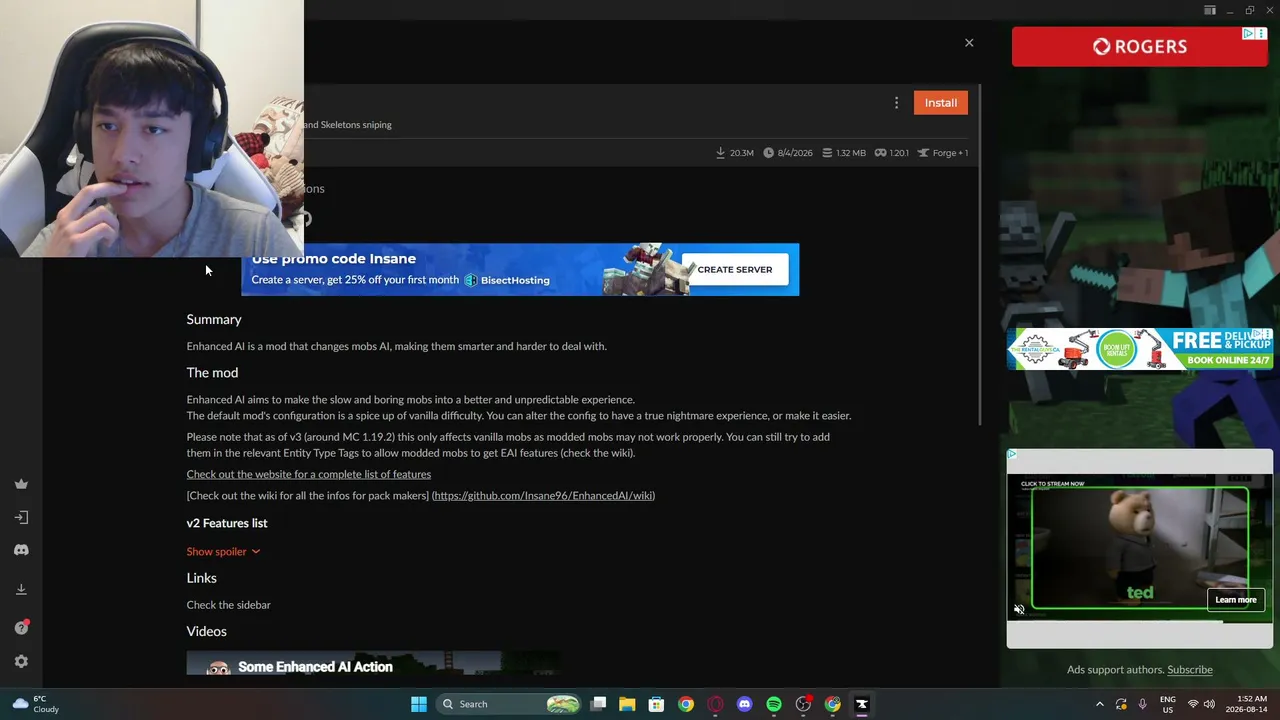
Task: Click the microphone tray icon
Action: [1142, 704]
